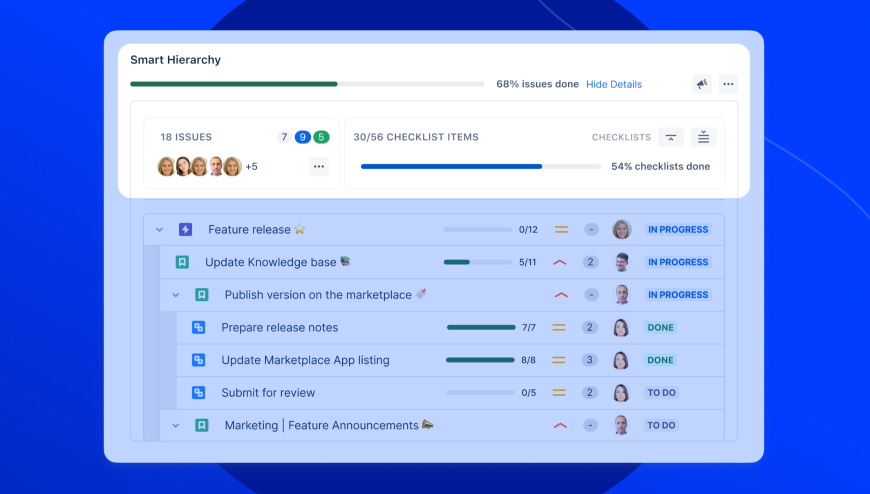
Task: Click story points badge on Prepare release notes
Action: [589, 327]
